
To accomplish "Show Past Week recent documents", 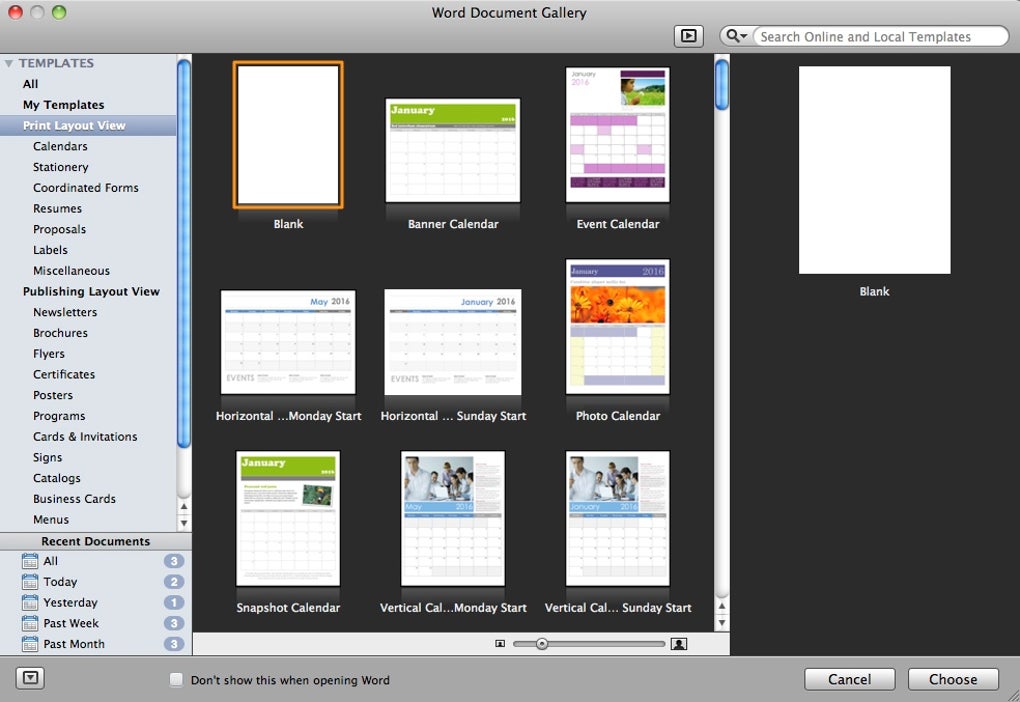I will pyautogui.click(x=96, y=623).
